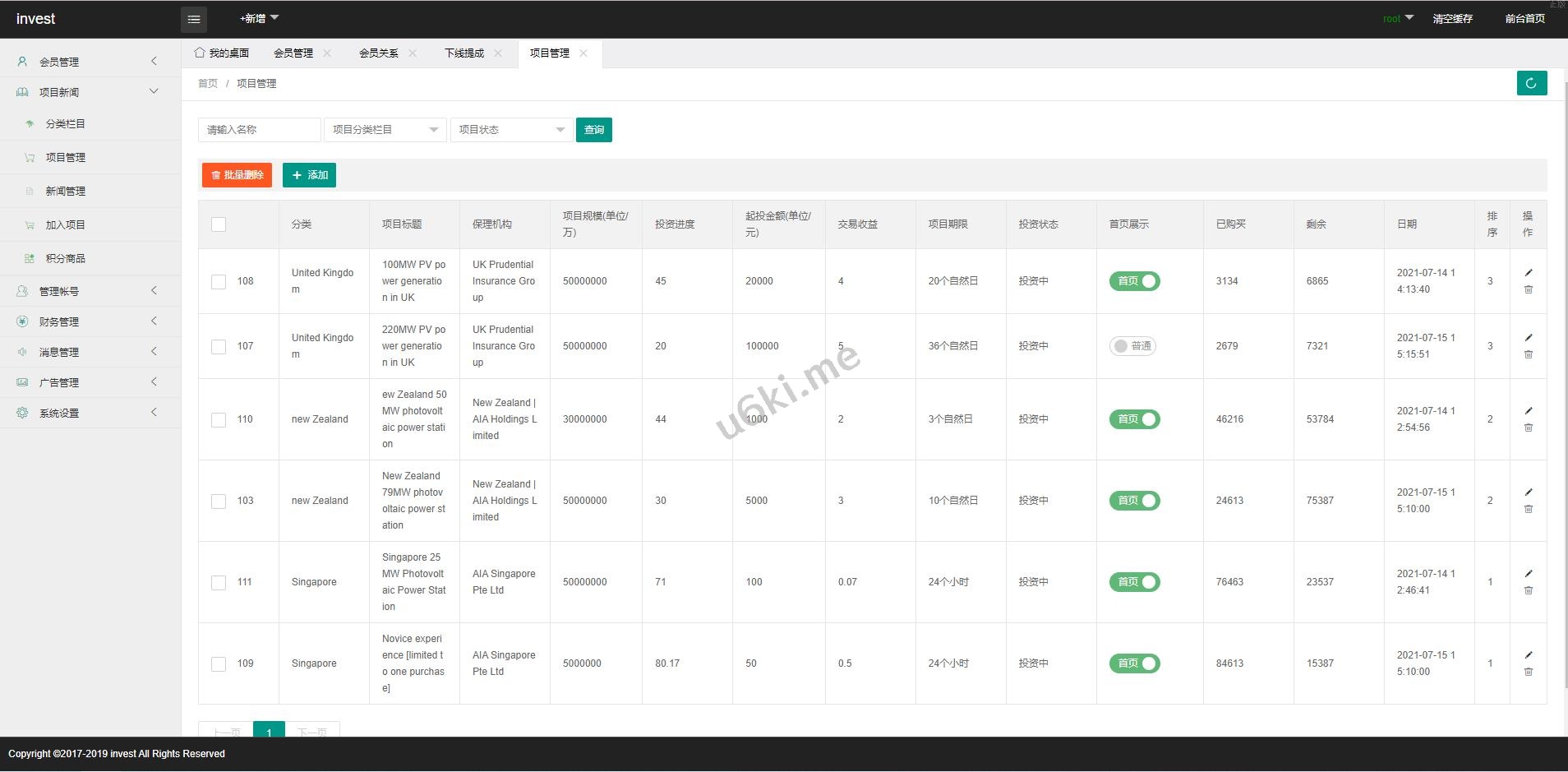This screenshot has height=772, width=1568.
Task: Click edit pencil icon for row 111
Action: [x=1529, y=573]
